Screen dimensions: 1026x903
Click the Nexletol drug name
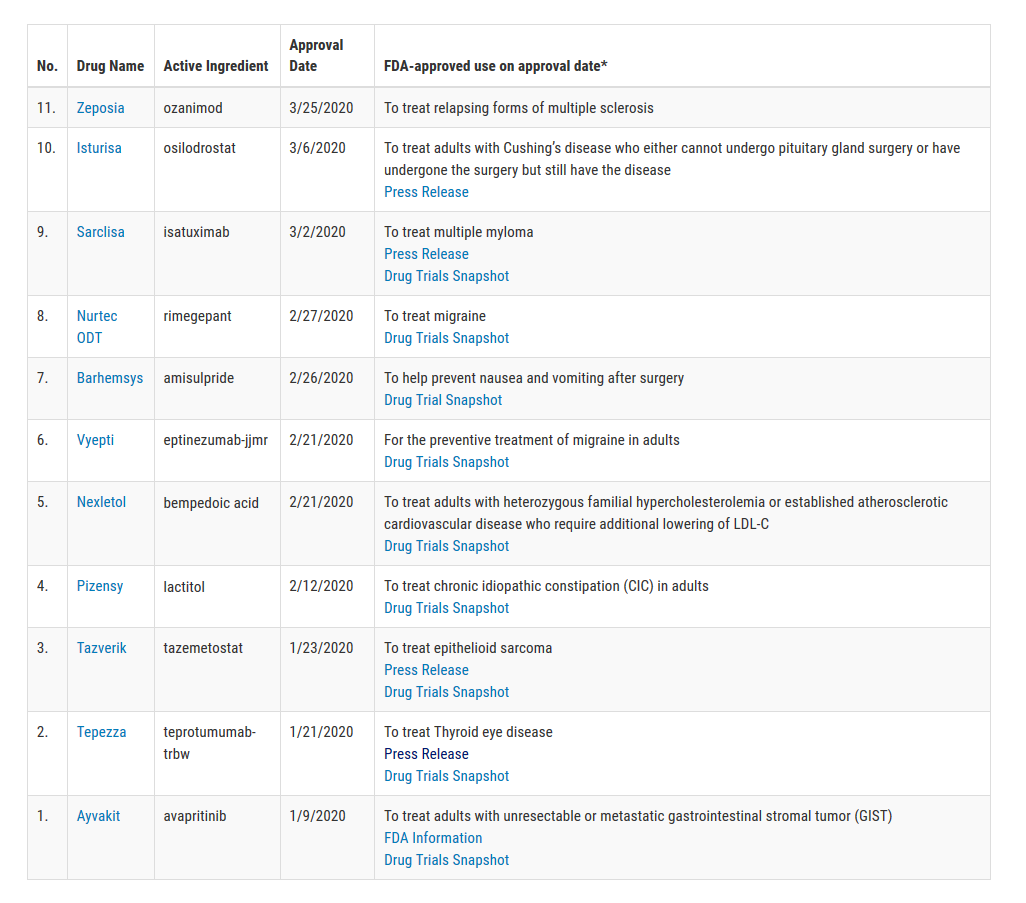point(101,502)
